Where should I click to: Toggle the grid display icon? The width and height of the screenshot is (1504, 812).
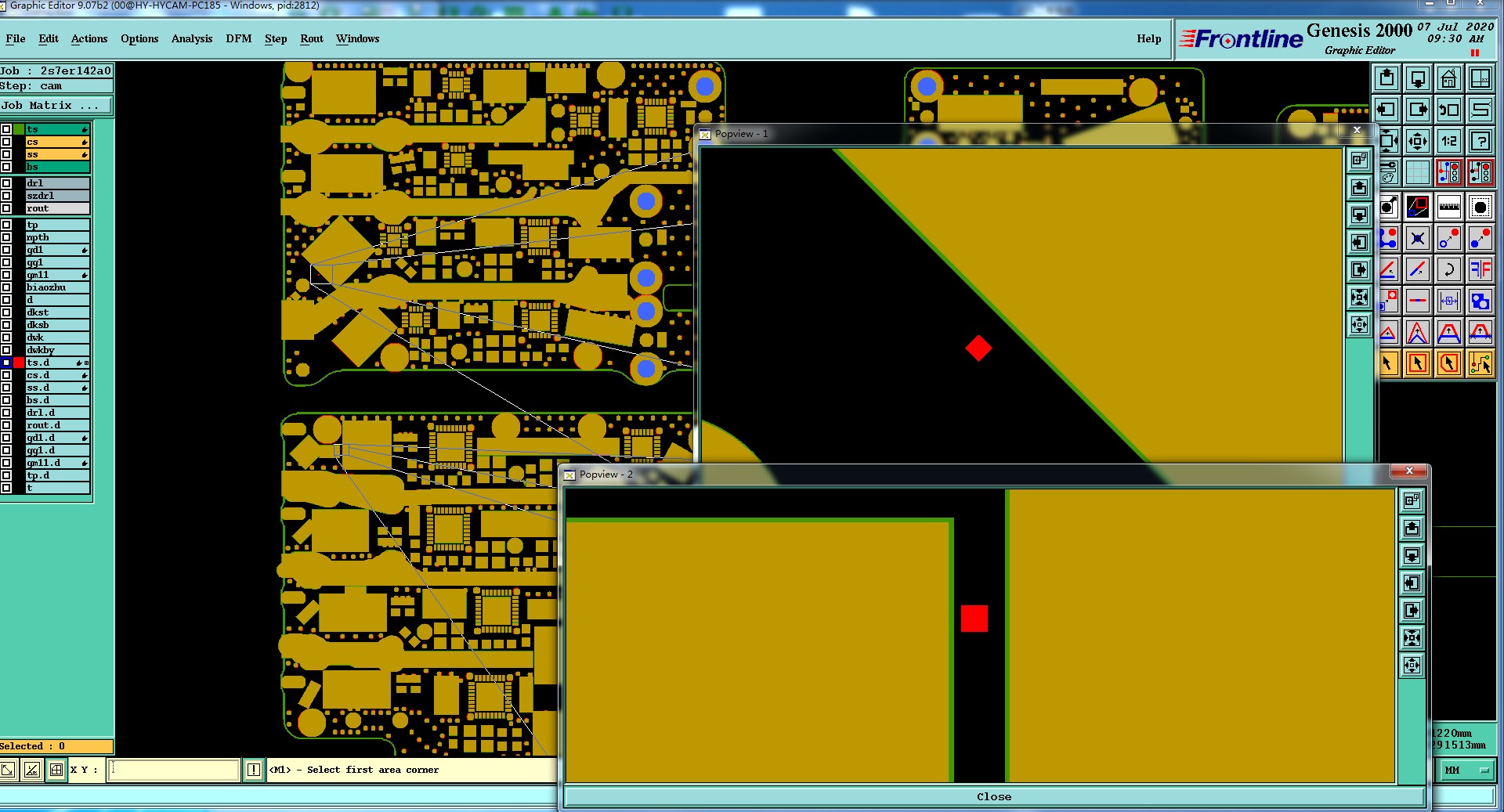(1417, 172)
